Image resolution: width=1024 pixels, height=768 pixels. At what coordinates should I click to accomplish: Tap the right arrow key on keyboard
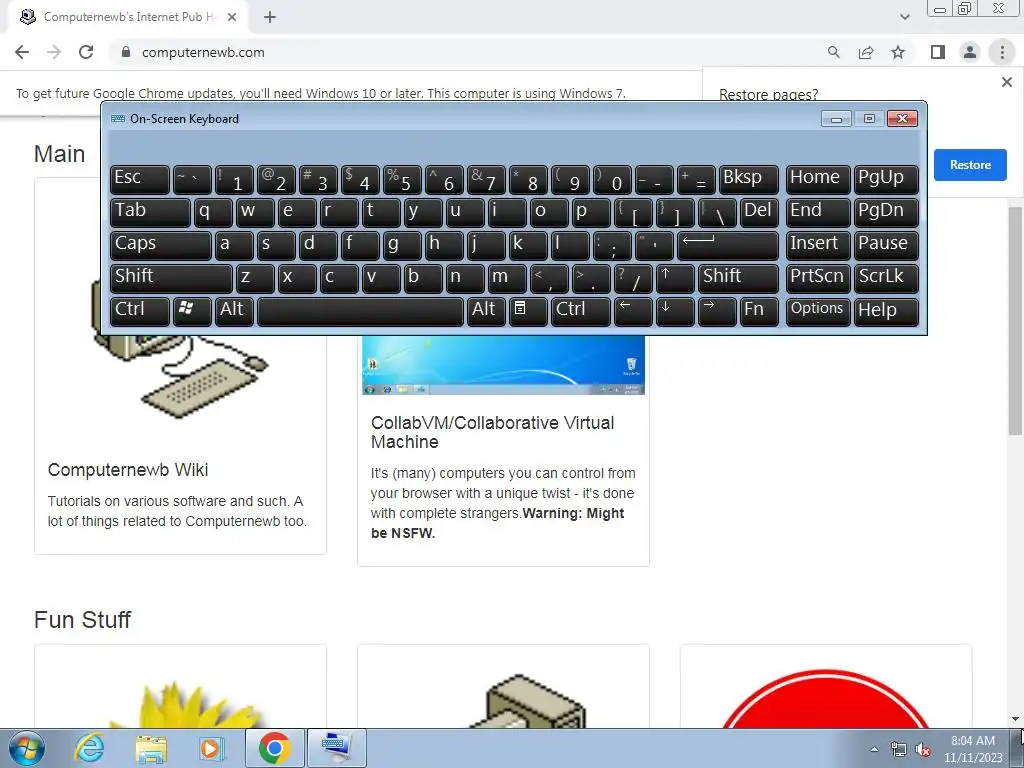click(716, 310)
